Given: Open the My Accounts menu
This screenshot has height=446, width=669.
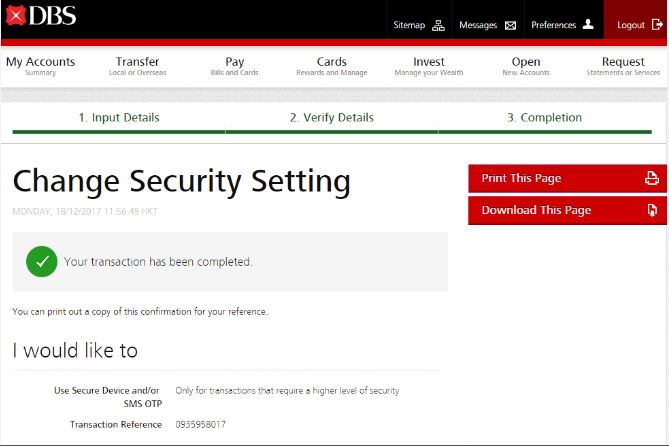Looking at the screenshot, I should [x=41, y=66].
